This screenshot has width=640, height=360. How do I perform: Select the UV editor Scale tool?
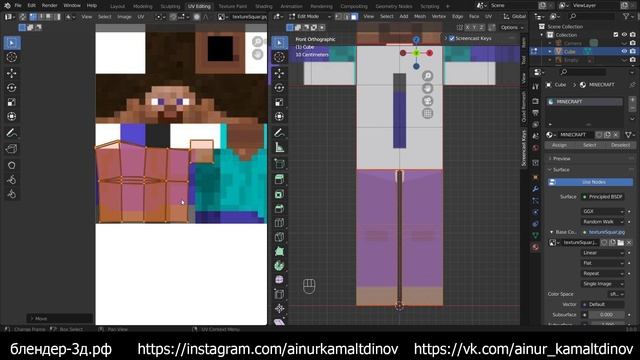[12, 102]
